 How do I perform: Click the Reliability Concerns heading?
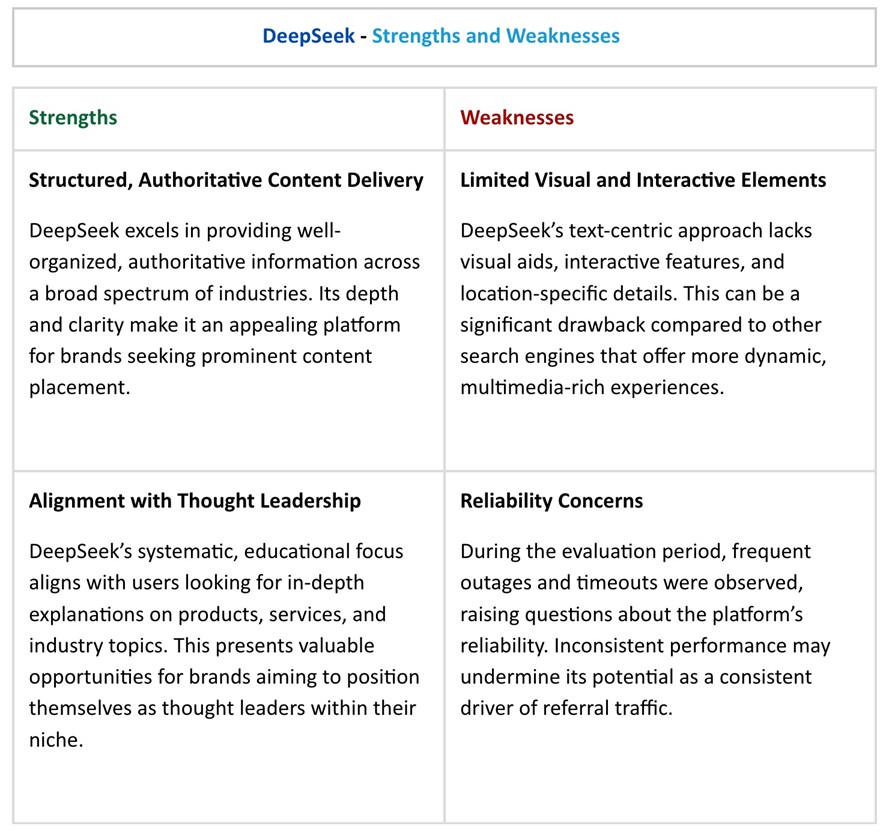[x=551, y=501]
